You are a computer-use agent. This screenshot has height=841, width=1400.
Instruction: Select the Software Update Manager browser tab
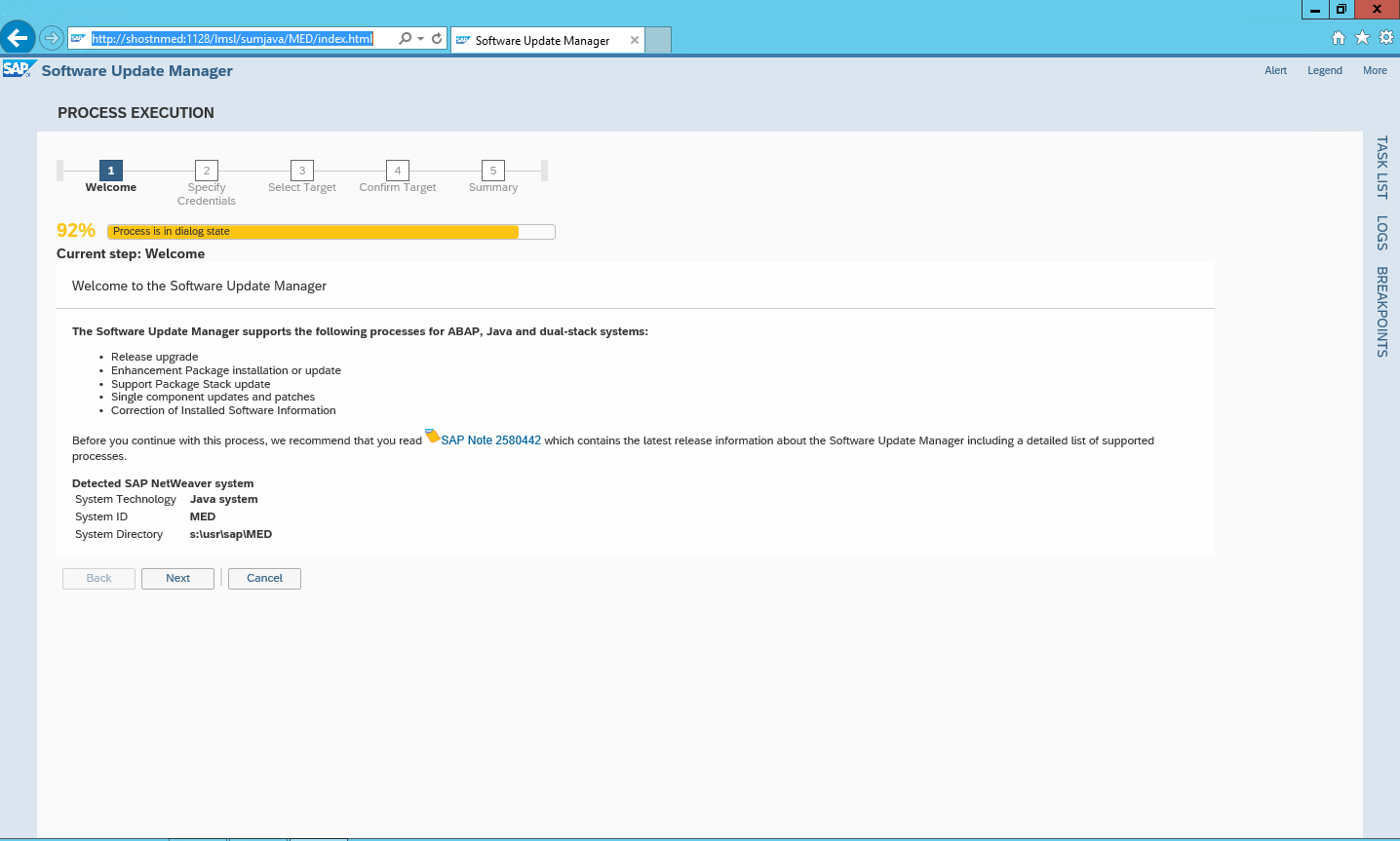542,41
